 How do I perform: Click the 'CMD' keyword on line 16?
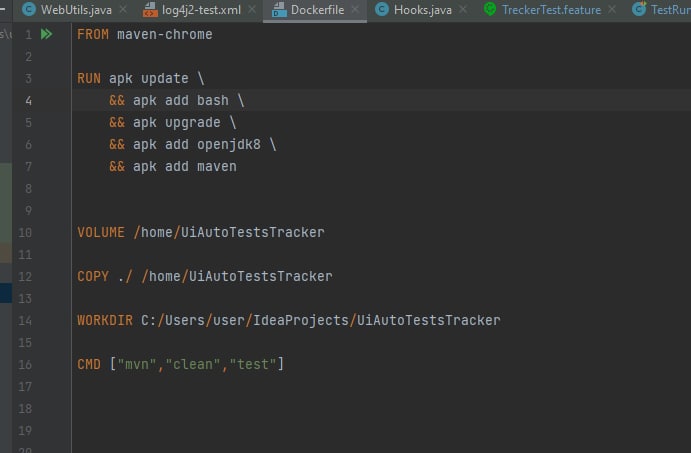point(89,364)
